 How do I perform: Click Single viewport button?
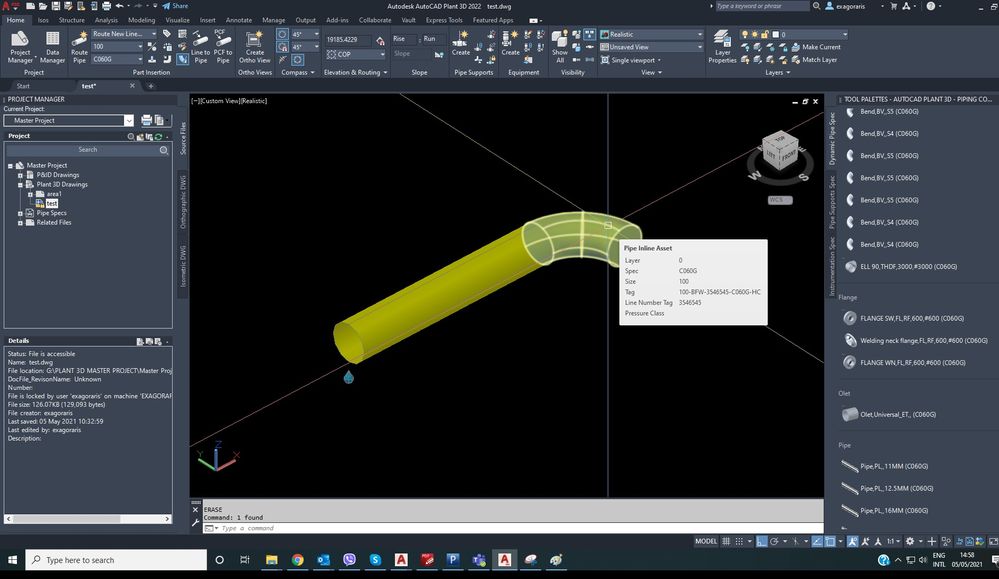(x=631, y=60)
